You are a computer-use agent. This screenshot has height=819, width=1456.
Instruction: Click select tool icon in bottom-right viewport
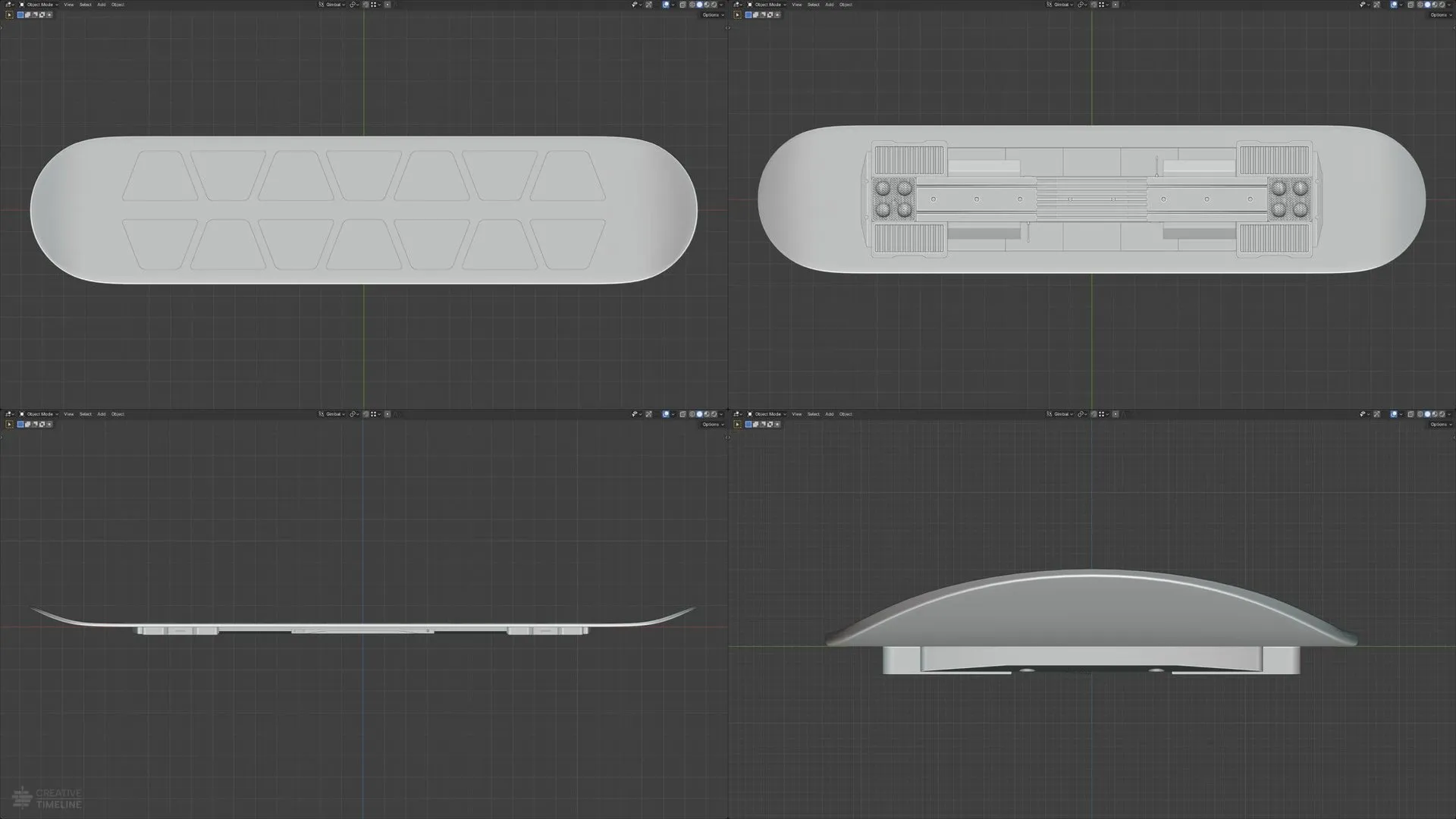[x=737, y=424]
